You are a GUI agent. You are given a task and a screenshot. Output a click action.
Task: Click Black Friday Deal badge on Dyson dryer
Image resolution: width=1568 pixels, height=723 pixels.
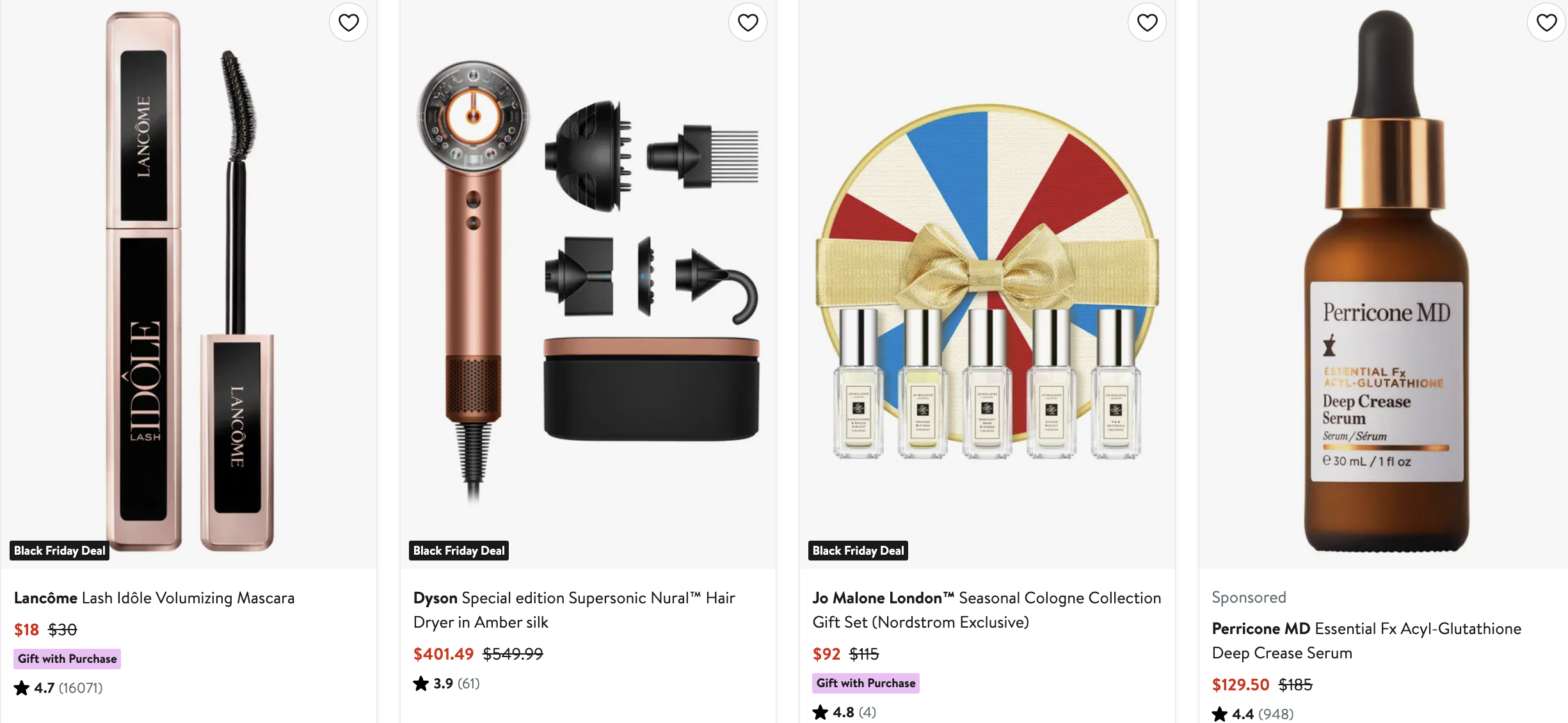click(459, 551)
